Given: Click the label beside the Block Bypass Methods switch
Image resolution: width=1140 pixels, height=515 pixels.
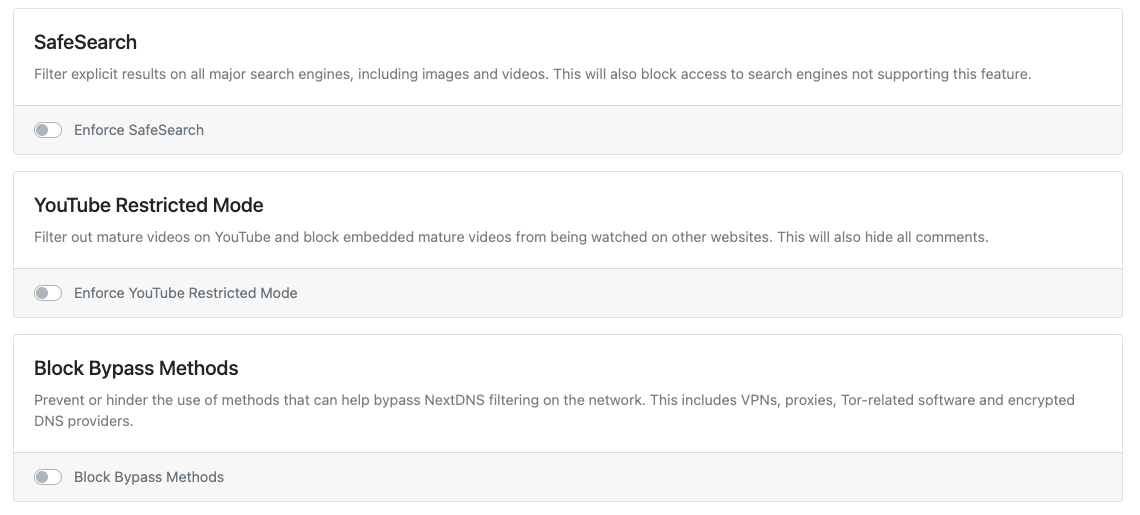Looking at the screenshot, I should coord(149,477).
